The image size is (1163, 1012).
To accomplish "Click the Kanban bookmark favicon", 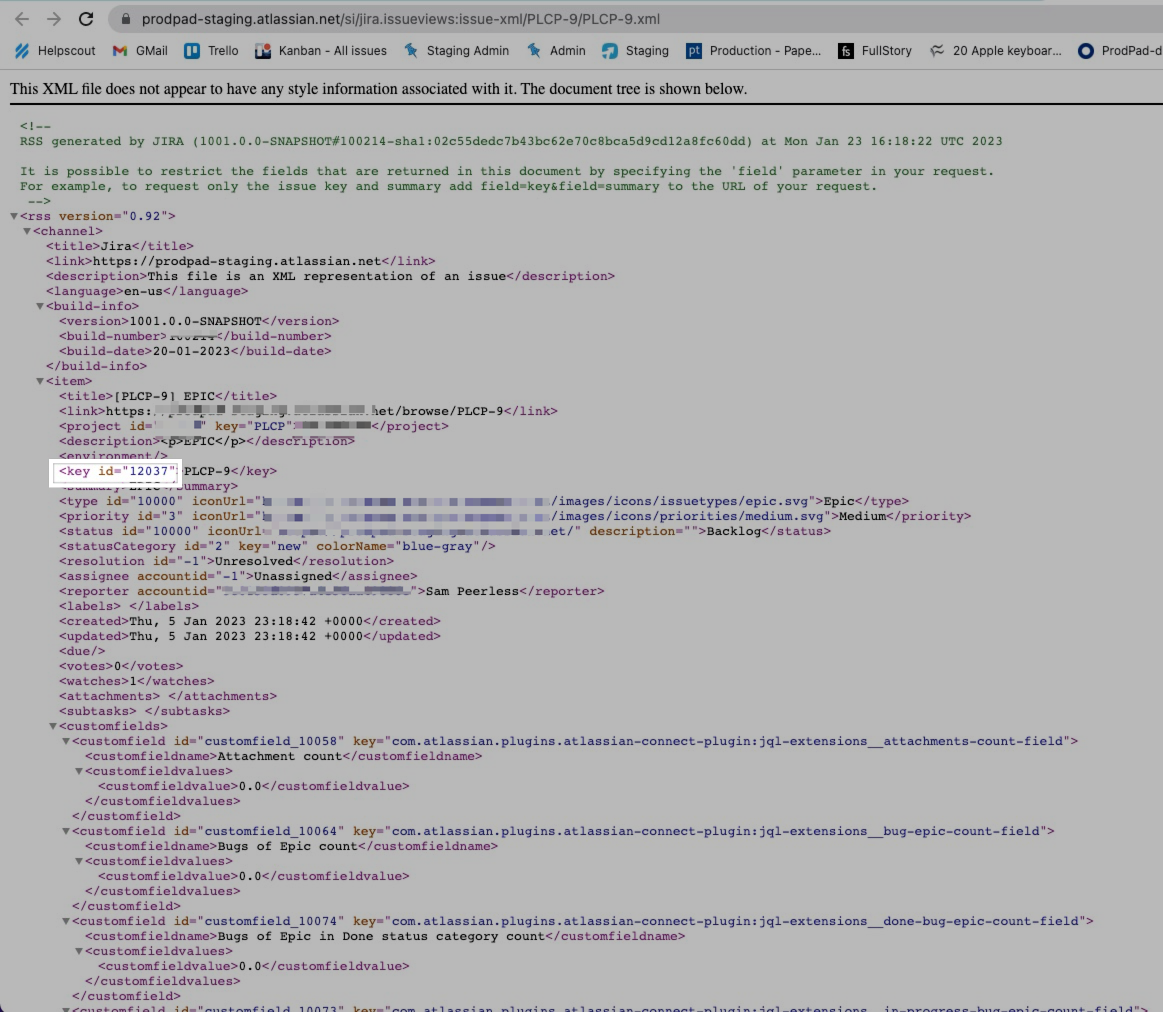I will tap(263, 50).
